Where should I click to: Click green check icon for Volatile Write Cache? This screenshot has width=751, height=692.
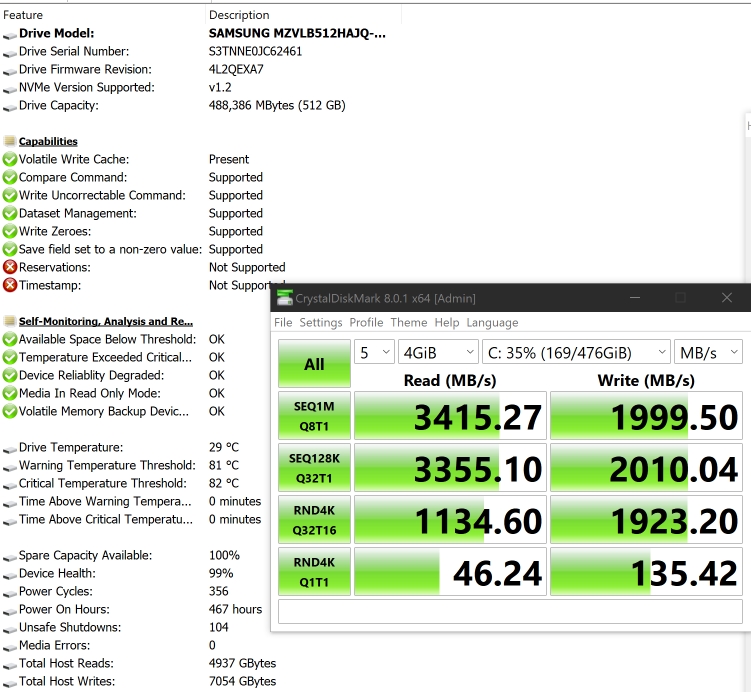[10, 159]
